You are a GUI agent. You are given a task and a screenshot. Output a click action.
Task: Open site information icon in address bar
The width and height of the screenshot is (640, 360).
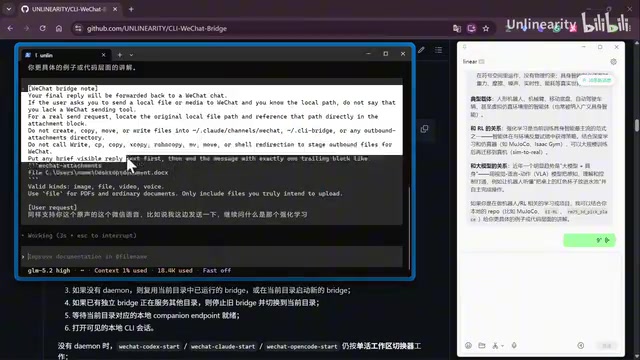[x=78, y=28]
